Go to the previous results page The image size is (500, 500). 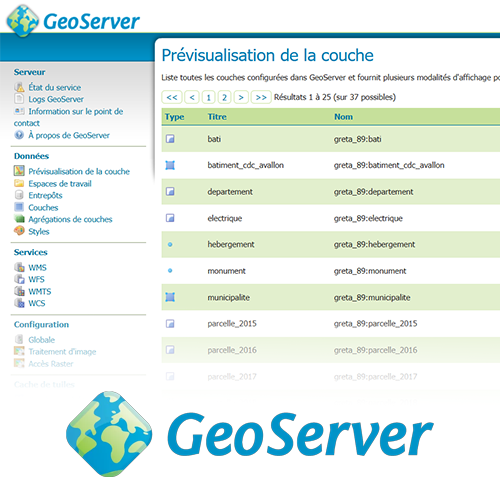point(192,97)
